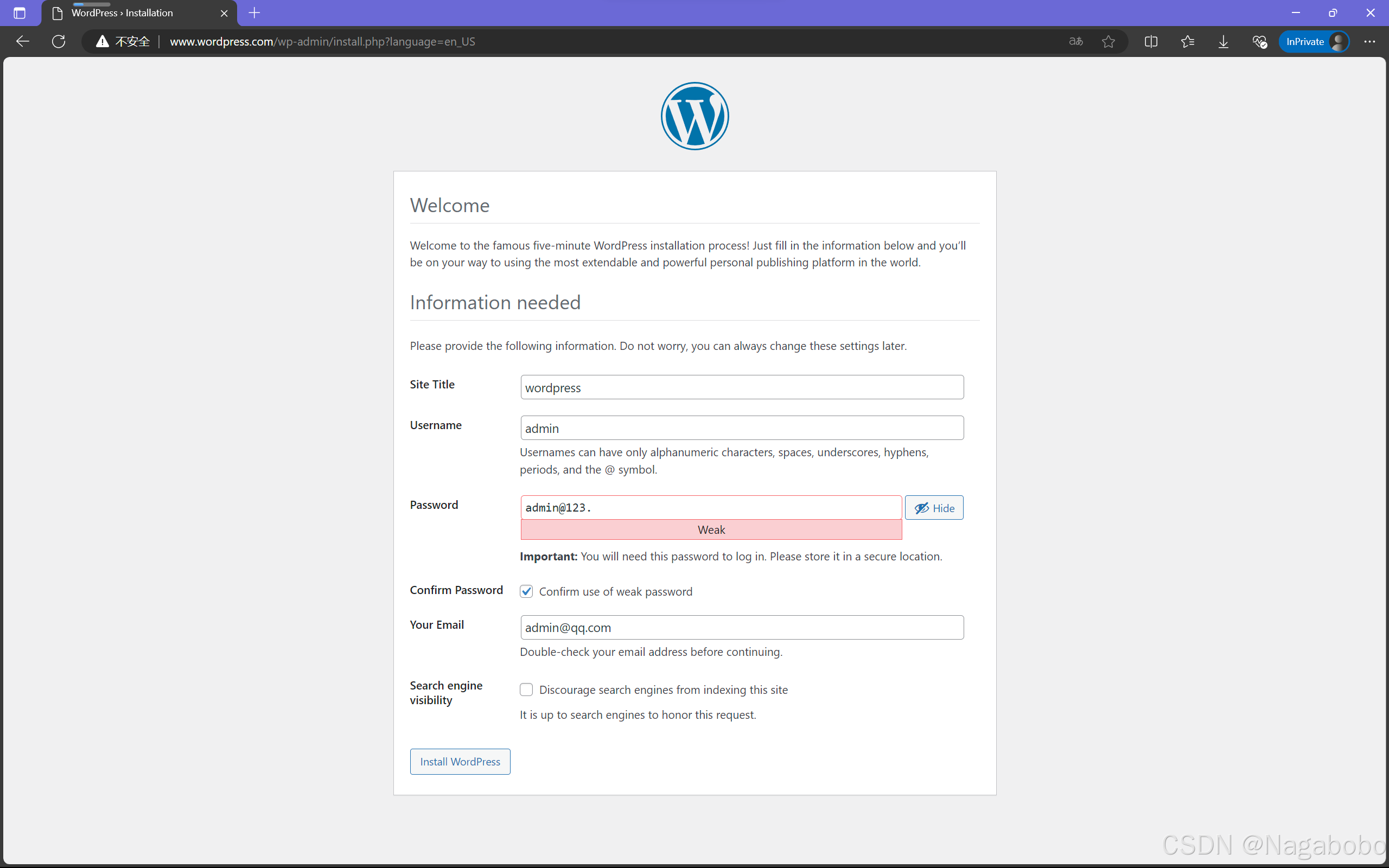Viewport: 1389px width, 868px height.
Task: Add page to favorites star icon
Action: click(x=1108, y=41)
